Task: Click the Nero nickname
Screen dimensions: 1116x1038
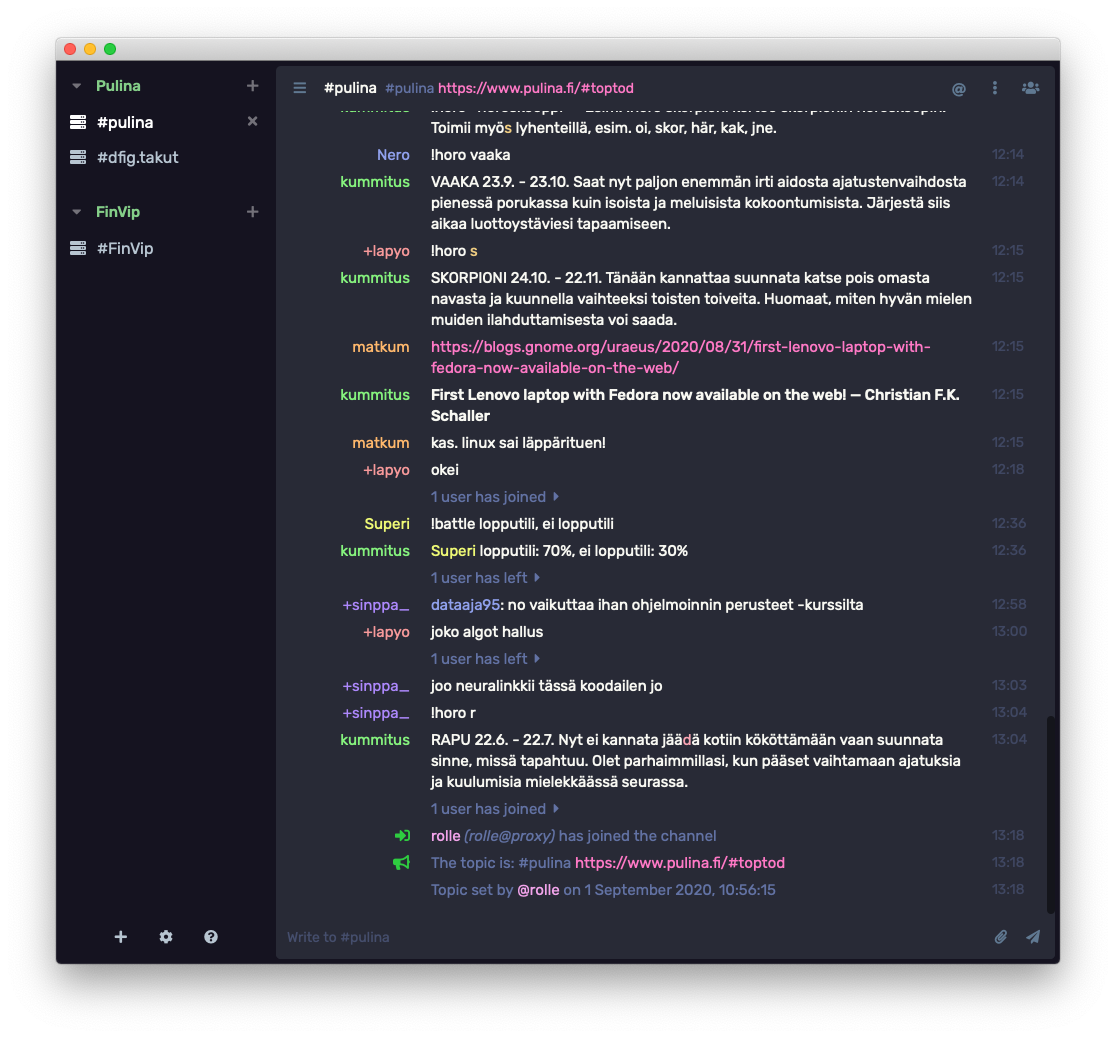Action: [393, 155]
